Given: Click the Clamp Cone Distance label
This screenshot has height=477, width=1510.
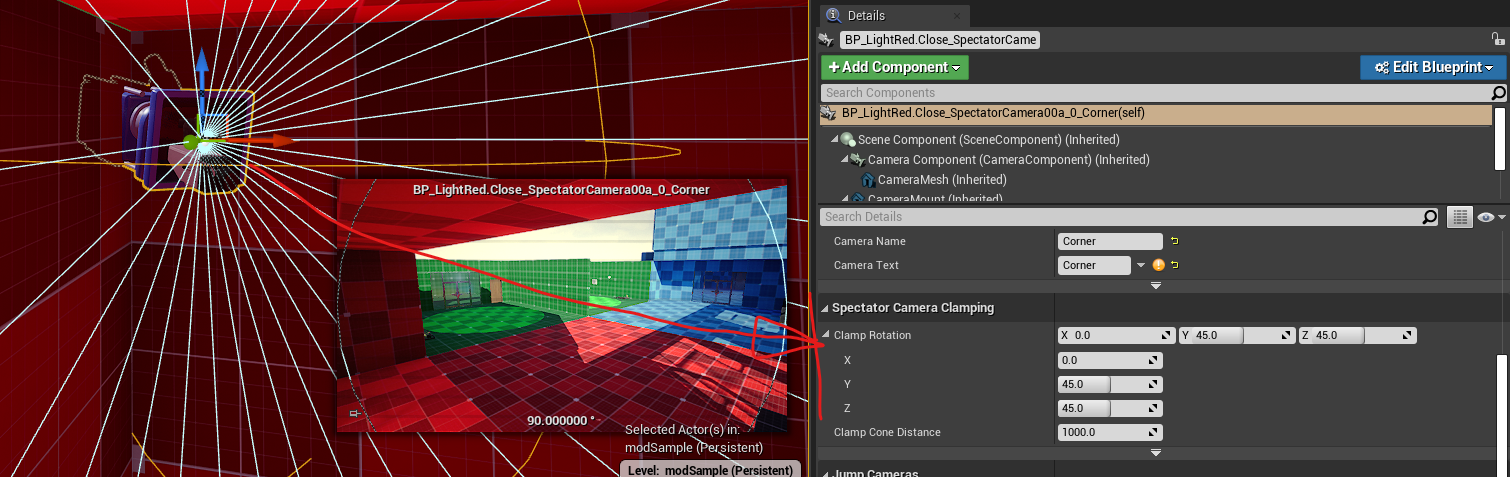Looking at the screenshot, I should (x=887, y=432).
